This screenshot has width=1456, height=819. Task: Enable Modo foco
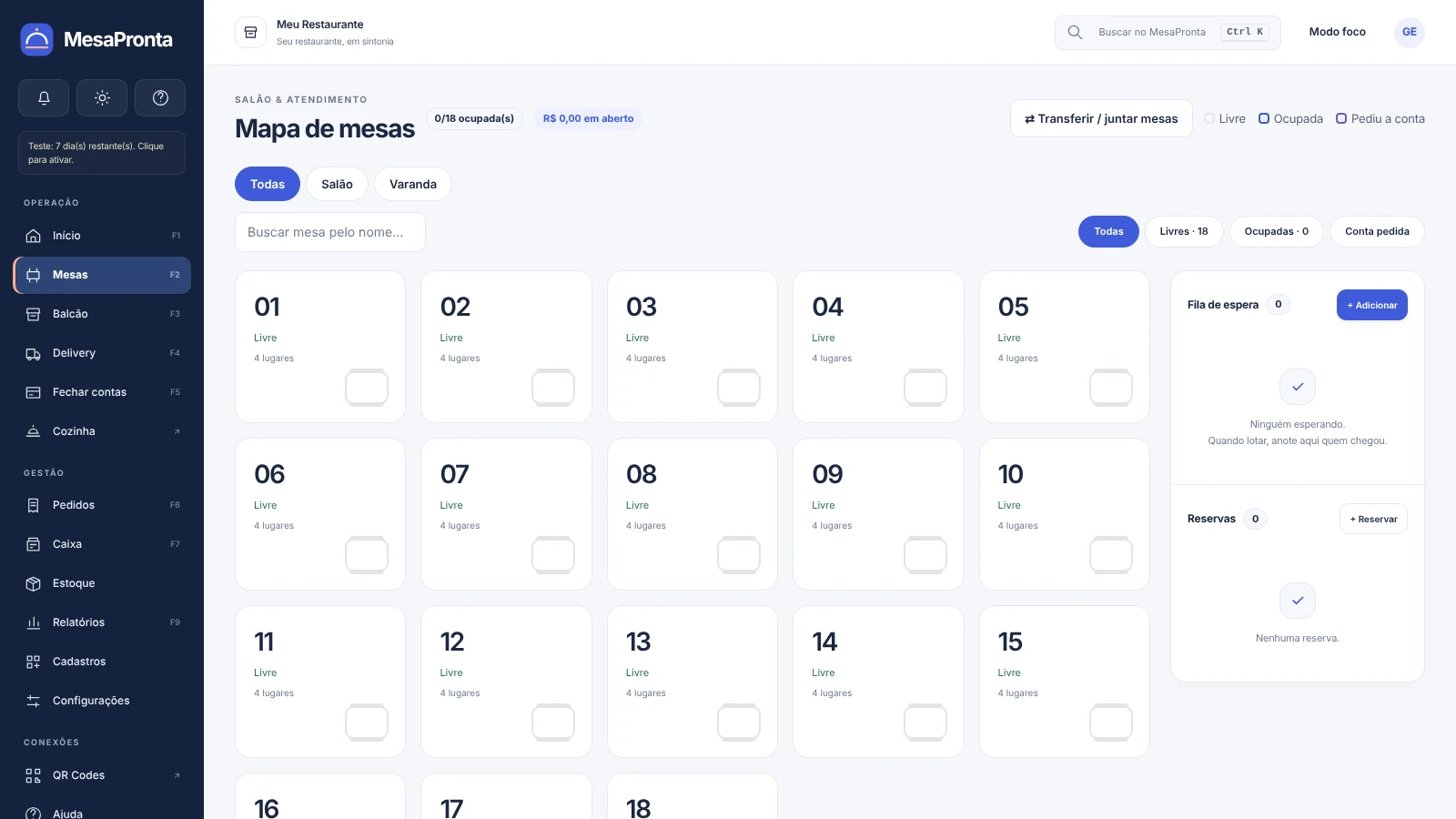(x=1337, y=32)
